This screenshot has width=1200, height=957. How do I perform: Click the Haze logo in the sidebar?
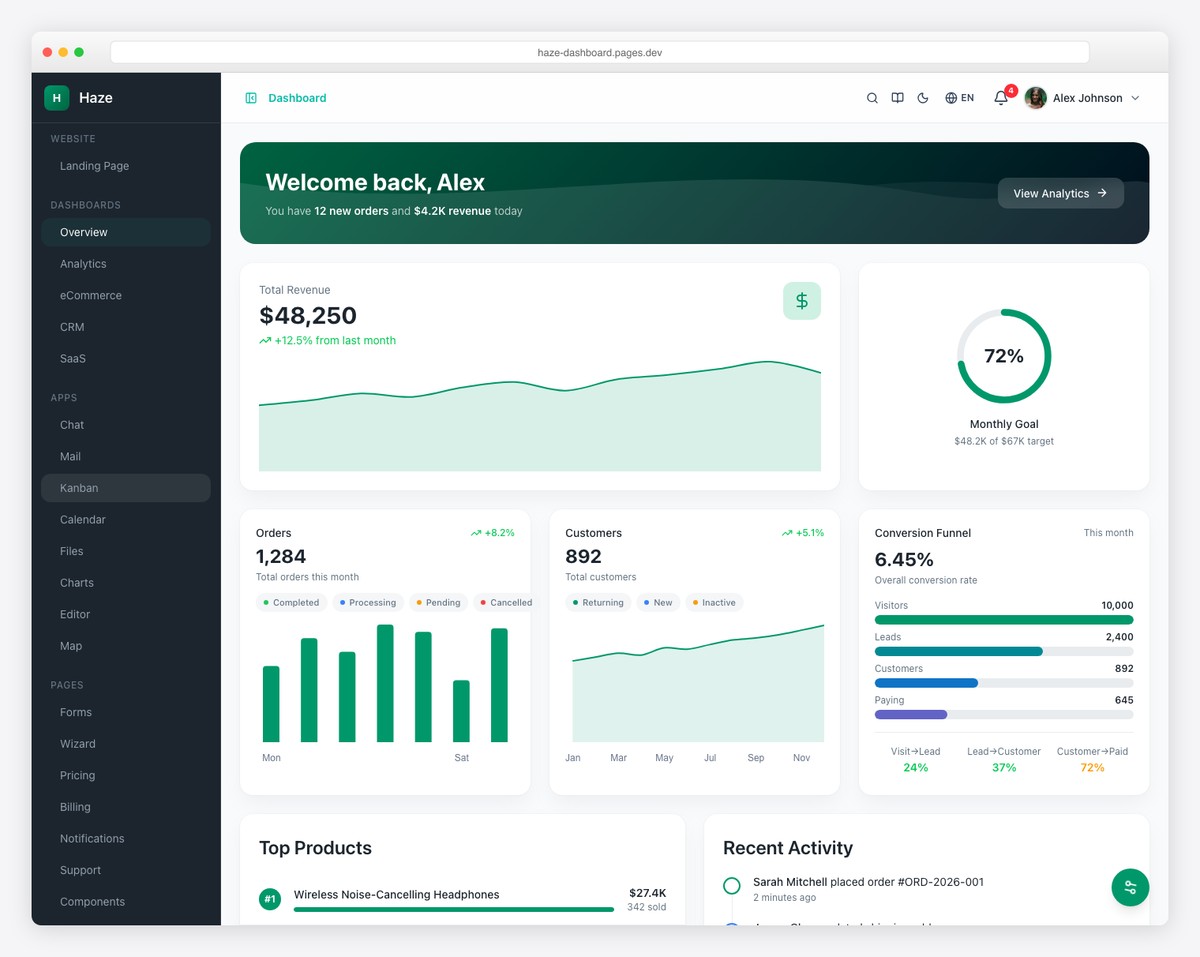[79, 97]
